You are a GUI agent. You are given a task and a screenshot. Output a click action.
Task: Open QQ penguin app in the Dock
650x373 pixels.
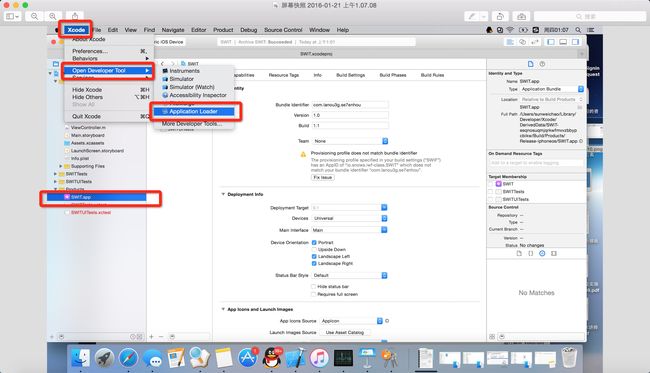point(272,357)
